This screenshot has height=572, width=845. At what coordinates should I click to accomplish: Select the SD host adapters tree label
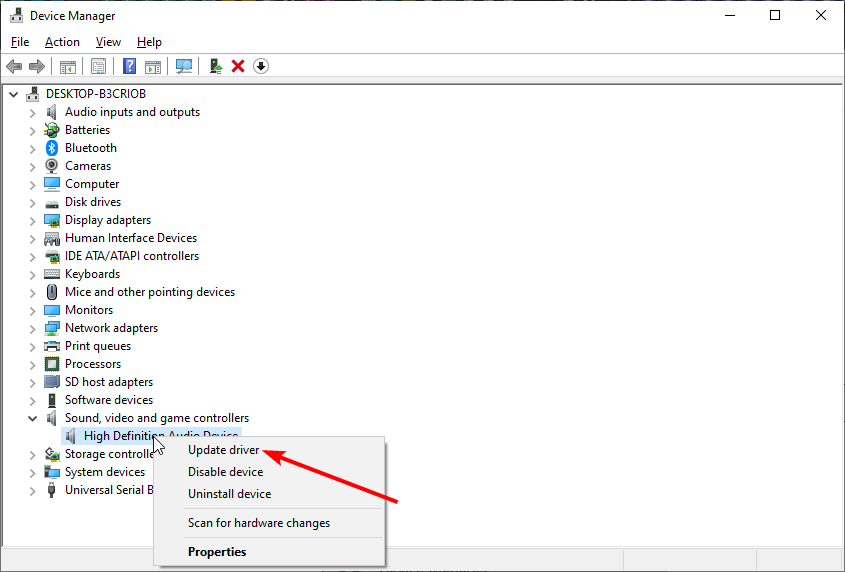(109, 382)
